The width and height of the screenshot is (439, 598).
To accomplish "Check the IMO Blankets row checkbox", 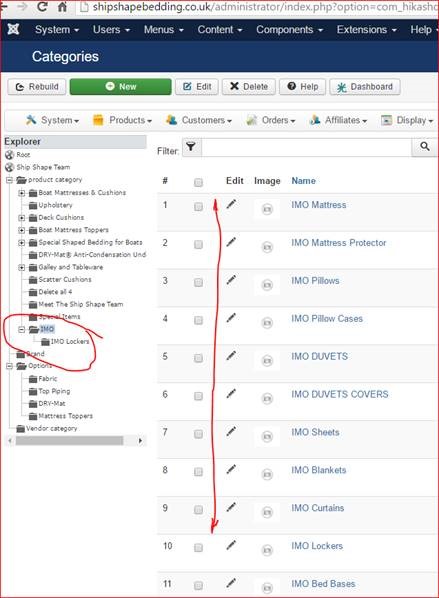I will tap(198, 472).
